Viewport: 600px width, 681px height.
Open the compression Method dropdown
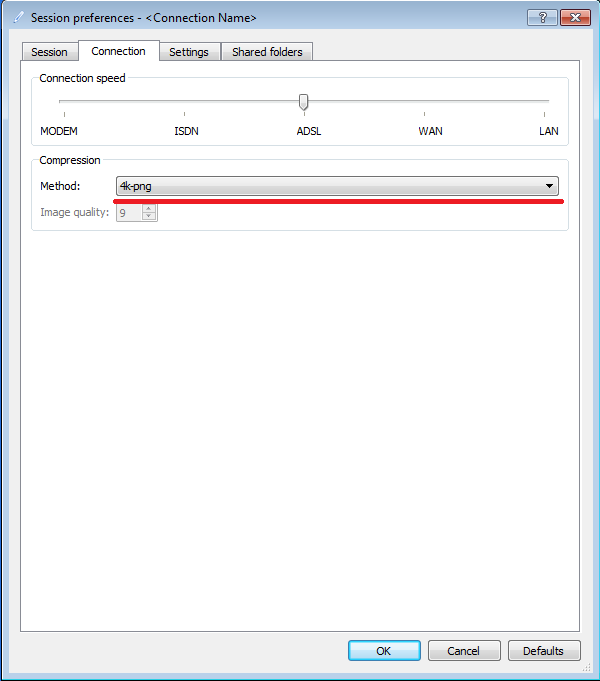[x=337, y=186]
